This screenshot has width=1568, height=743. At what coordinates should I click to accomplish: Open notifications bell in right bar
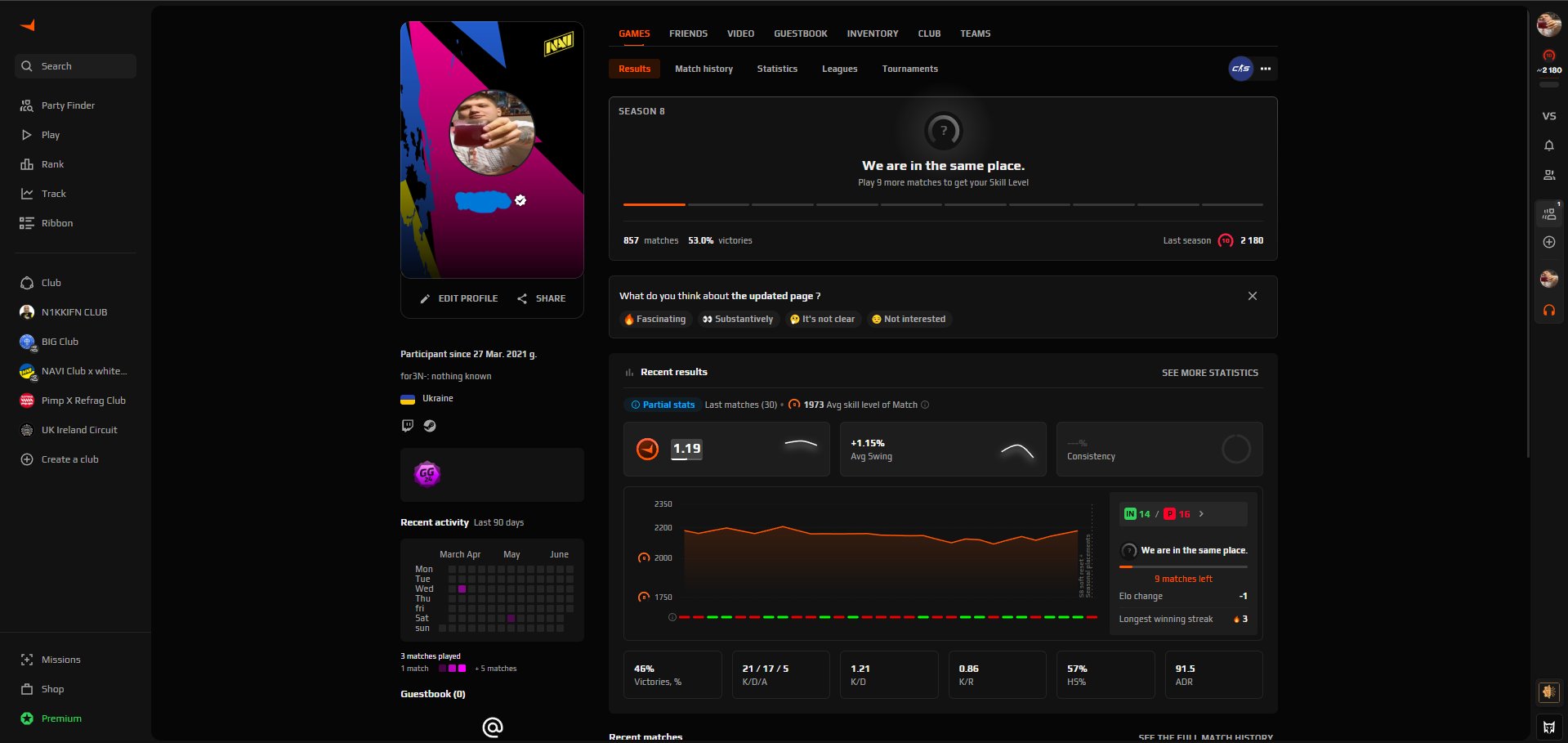point(1548,145)
